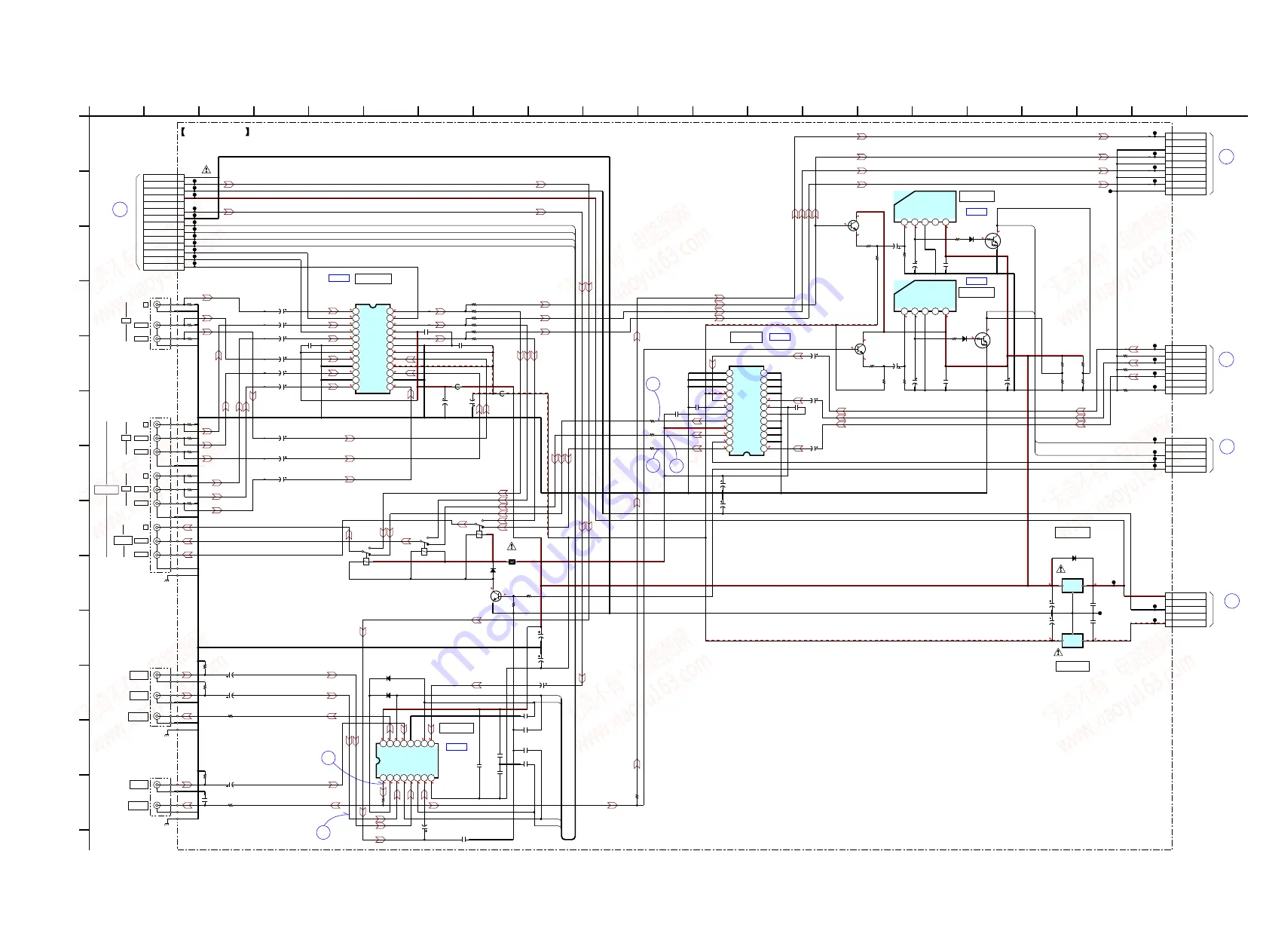Select the transistor symbol below the relay diode
The image size is (1266, 952).
[x=495, y=596]
